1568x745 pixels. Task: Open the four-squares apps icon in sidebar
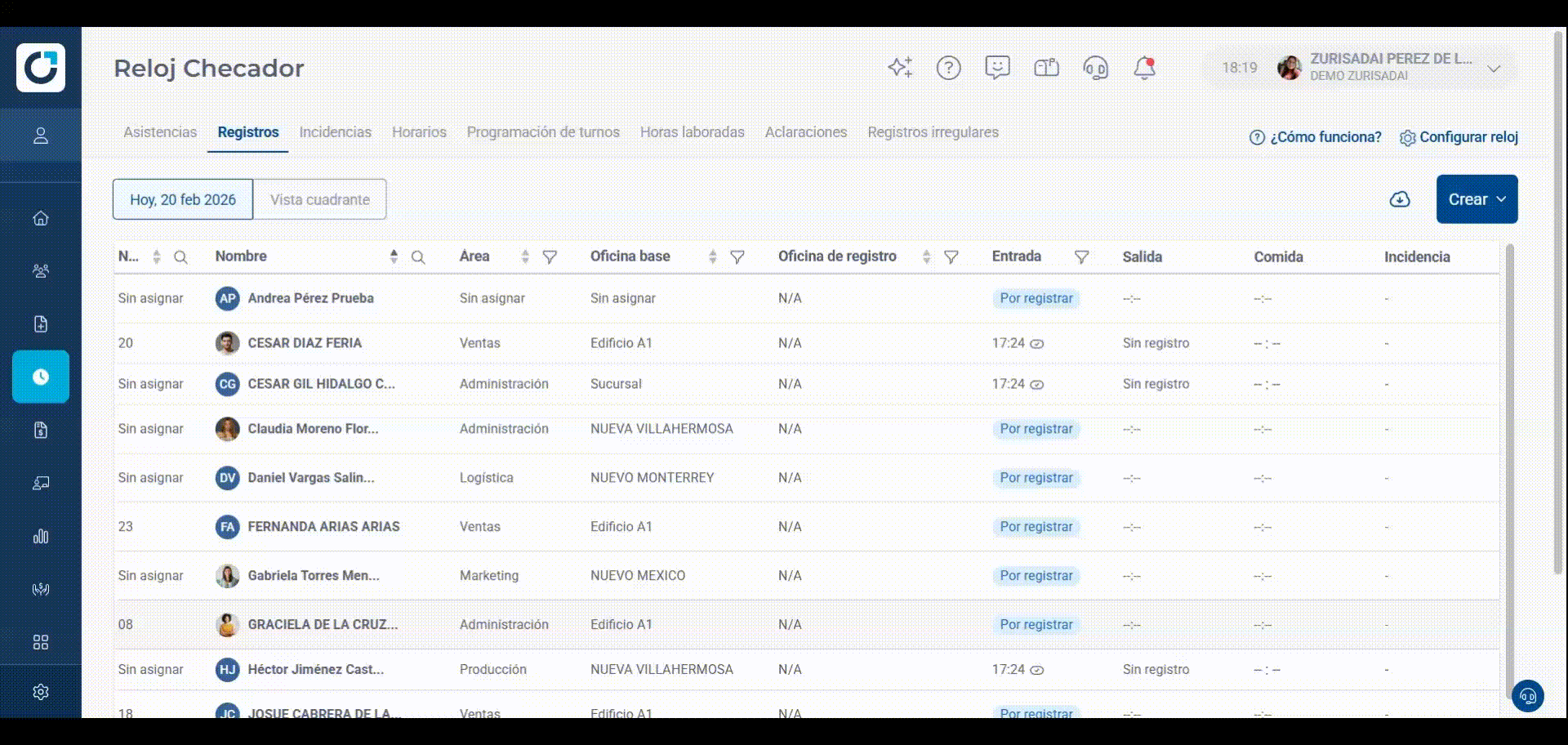click(41, 642)
